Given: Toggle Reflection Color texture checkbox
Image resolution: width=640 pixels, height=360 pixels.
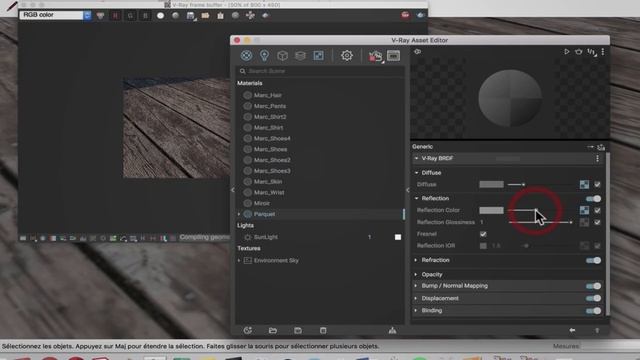Looking at the screenshot, I should point(598,210).
